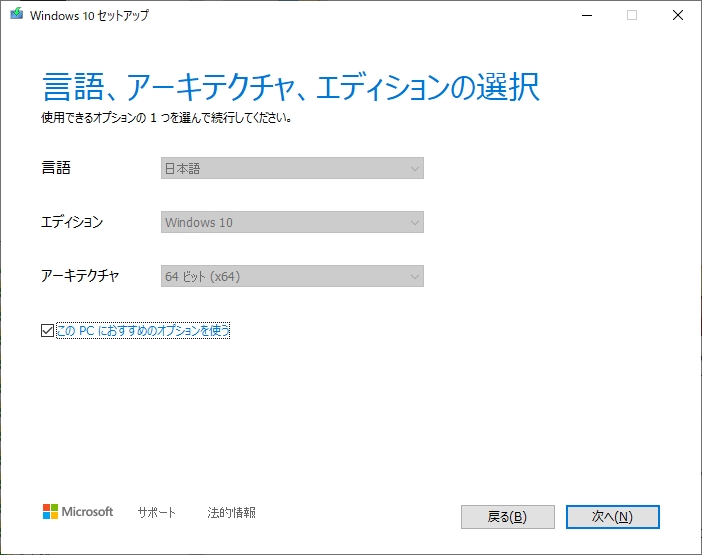Click the Windows 10 セットアップ title text
Viewport: 702px width, 555px height.
coord(89,15)
